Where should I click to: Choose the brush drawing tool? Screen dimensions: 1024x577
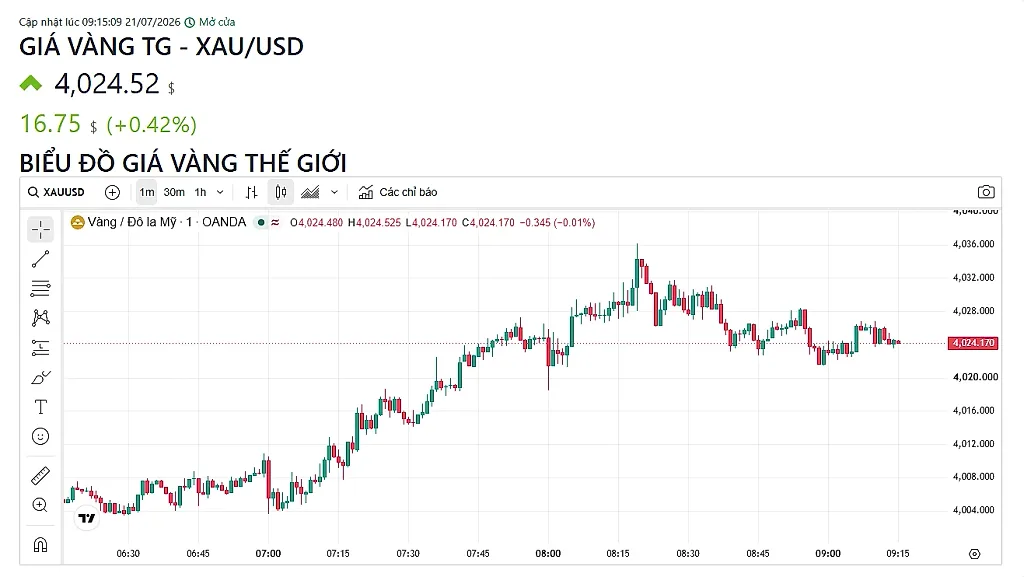(x=40, y=377)
